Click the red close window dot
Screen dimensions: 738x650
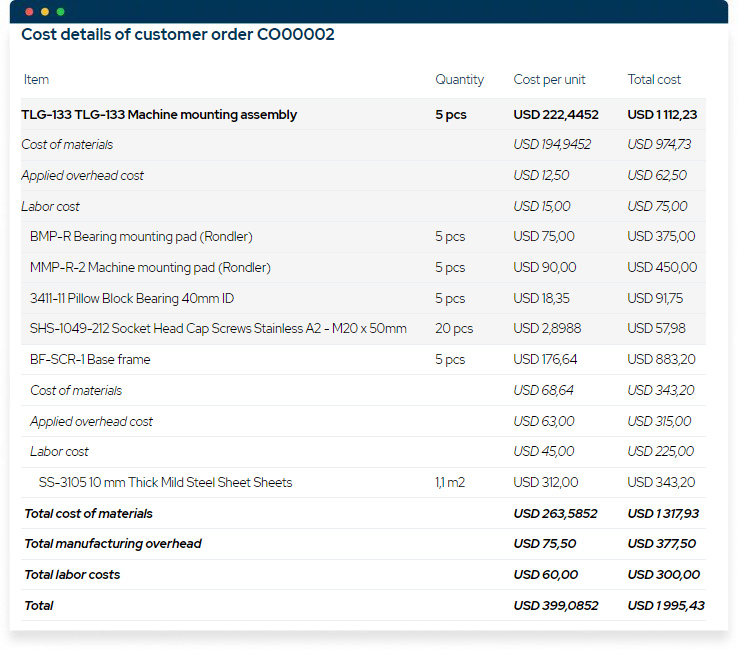click(29, 12)
